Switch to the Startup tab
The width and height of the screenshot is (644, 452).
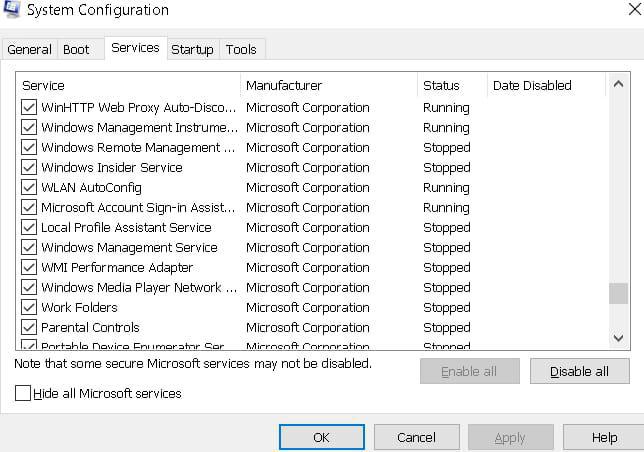tap(192, 49)
